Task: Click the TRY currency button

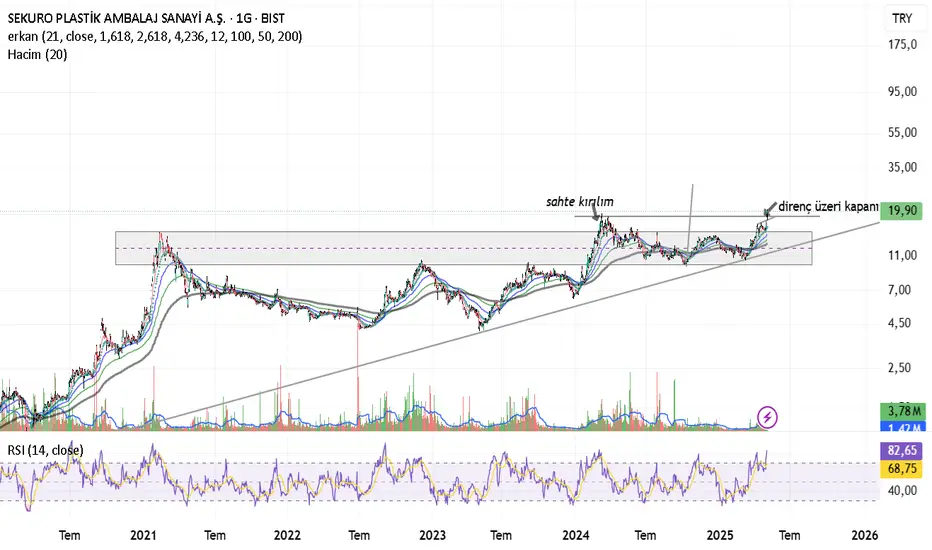Action: tap(902, 18)
